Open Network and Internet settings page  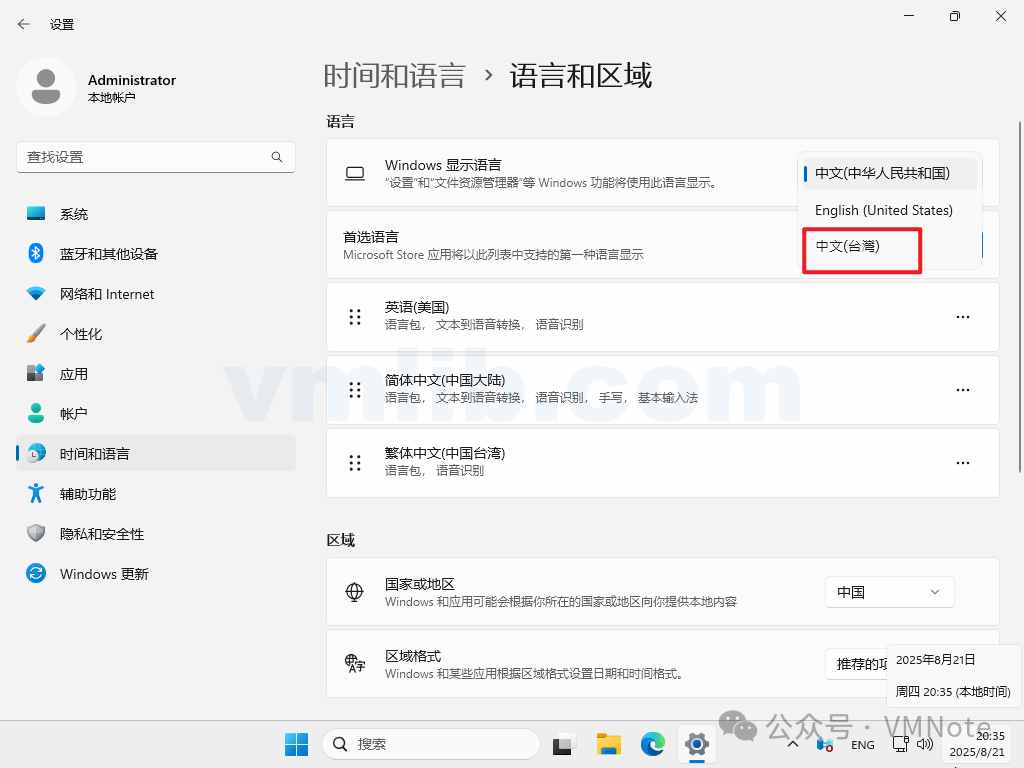coord(106,294)
